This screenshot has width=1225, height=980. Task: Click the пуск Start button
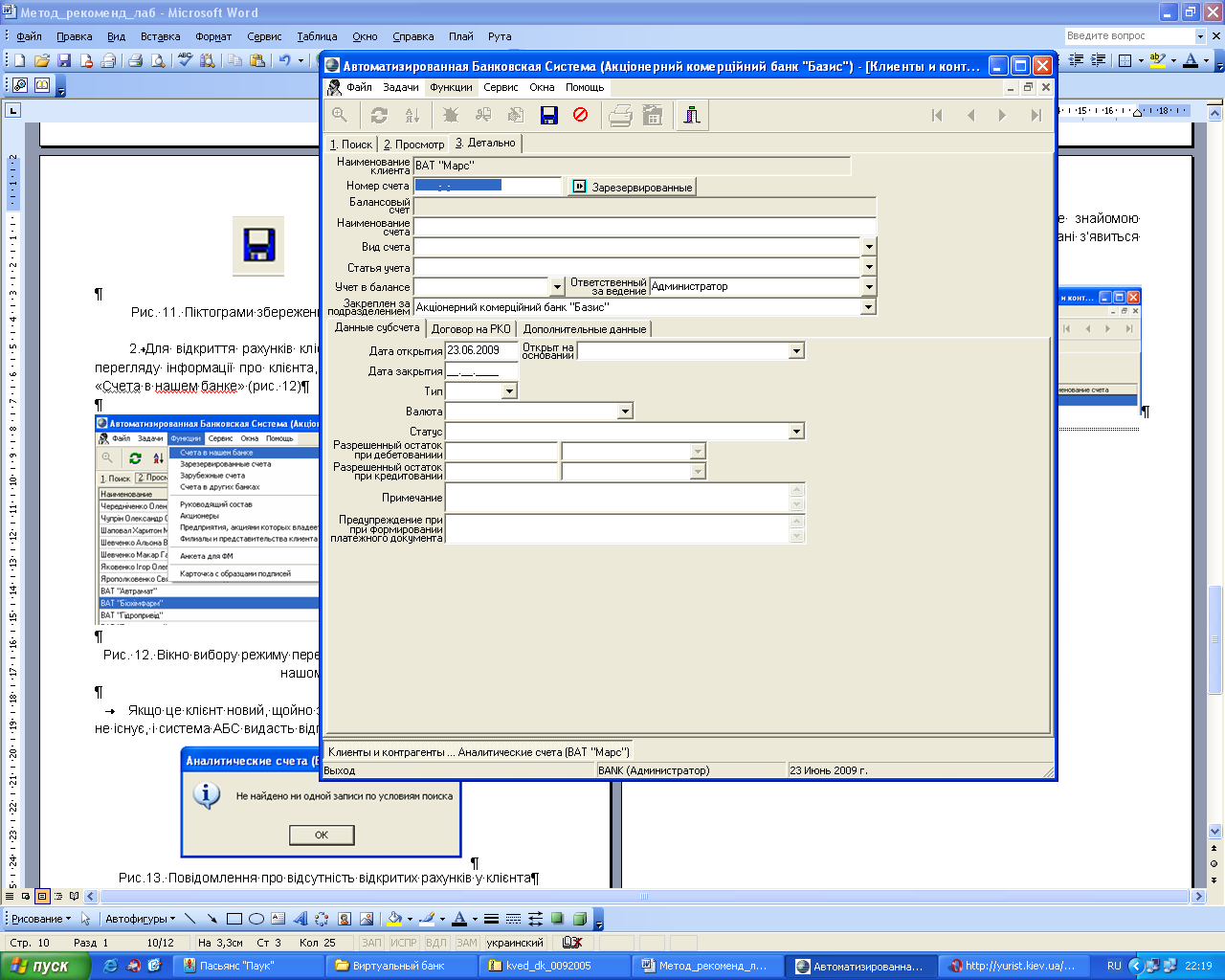point(45,966)
